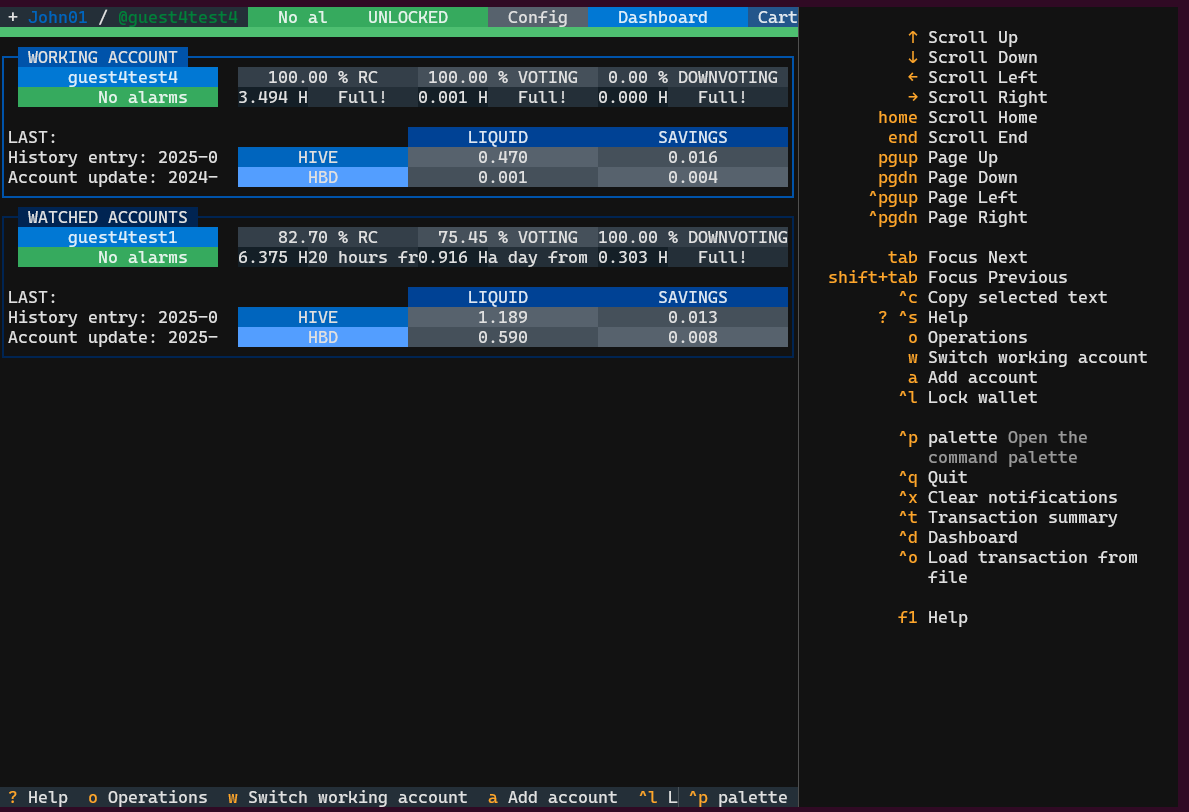
Task: Open guest4test1 watched account button
Action: click(118, 237)
